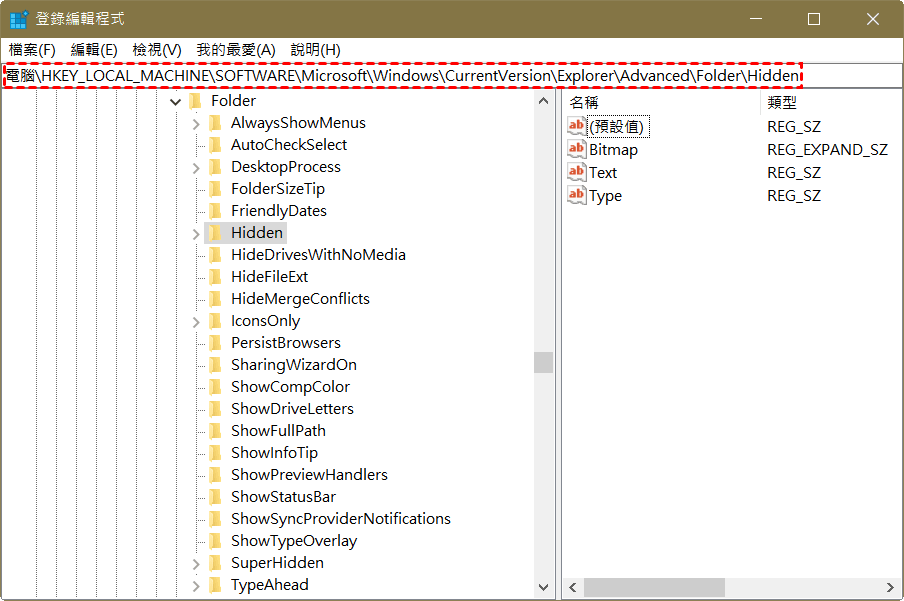This screenshot has width=904, height=601.
Task: Click the folder icon beside ShowStatusBar
Action: click(215, 497)
